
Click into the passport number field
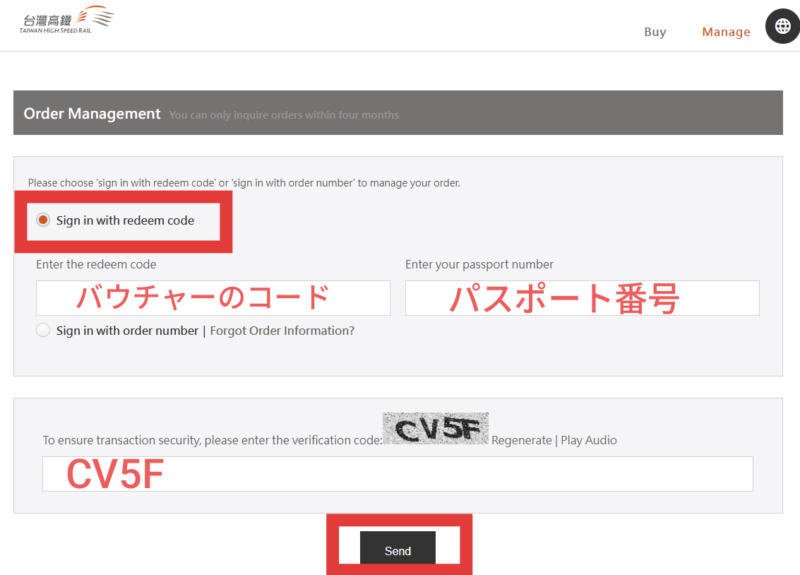click(582, 298)
